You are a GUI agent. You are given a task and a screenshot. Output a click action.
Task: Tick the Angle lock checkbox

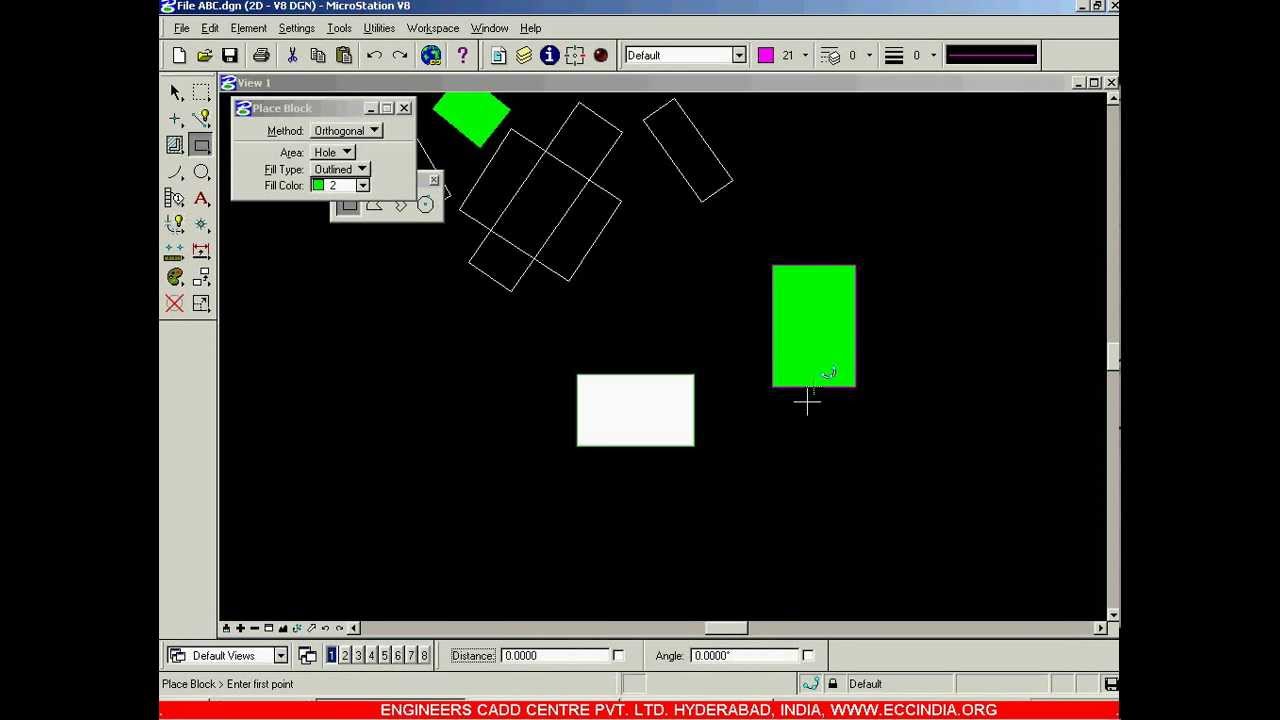pyautogui.click(x=808, y=656)
